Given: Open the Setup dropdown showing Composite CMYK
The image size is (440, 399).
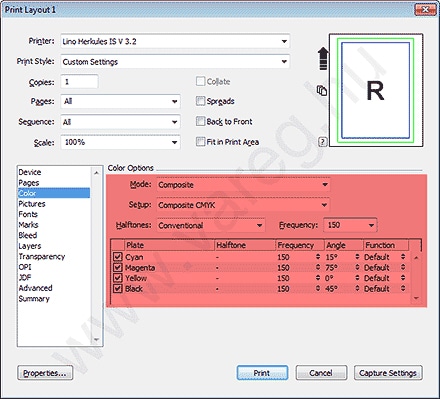Looking at the screenshot, I should point(243,205).
